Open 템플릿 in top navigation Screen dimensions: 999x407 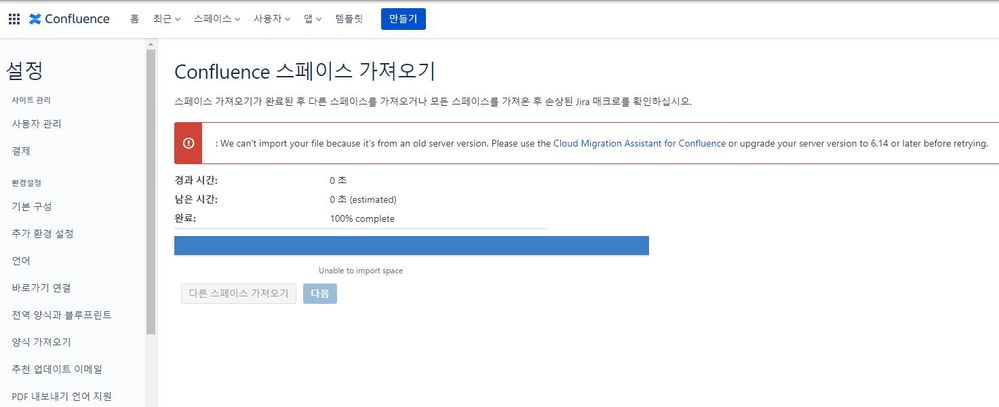349,19
